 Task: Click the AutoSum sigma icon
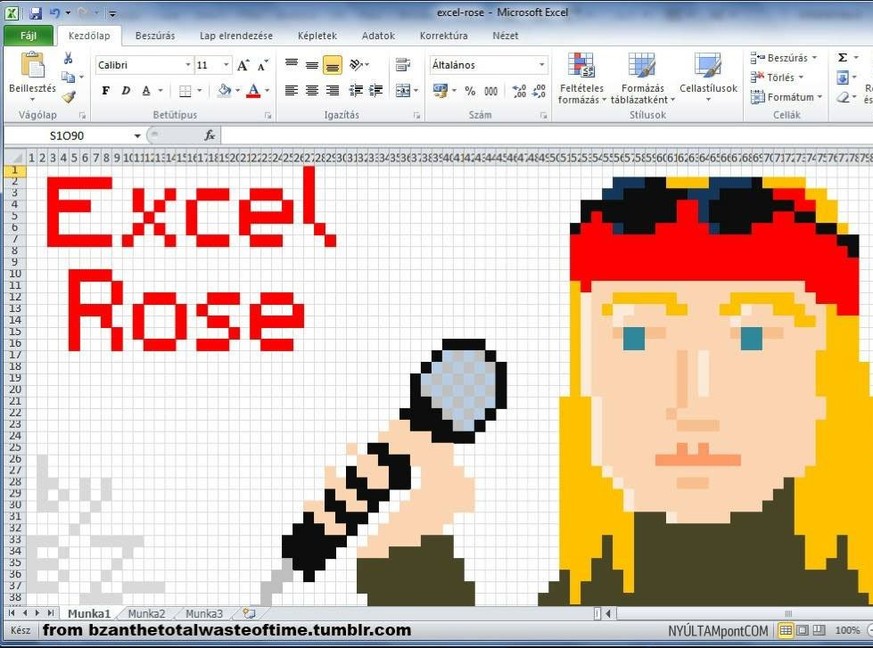(842, 58)
